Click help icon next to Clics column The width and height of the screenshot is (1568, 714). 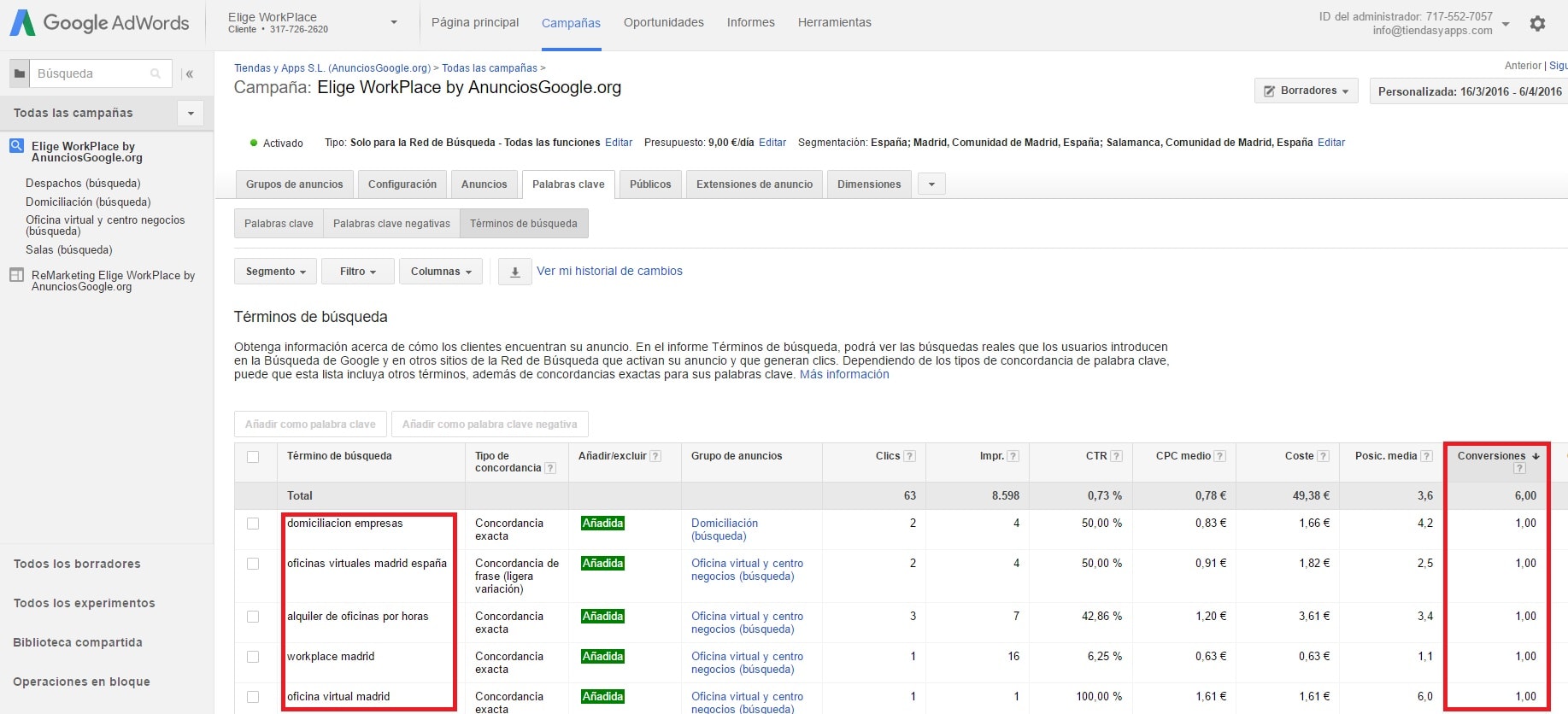coord(910,456)
